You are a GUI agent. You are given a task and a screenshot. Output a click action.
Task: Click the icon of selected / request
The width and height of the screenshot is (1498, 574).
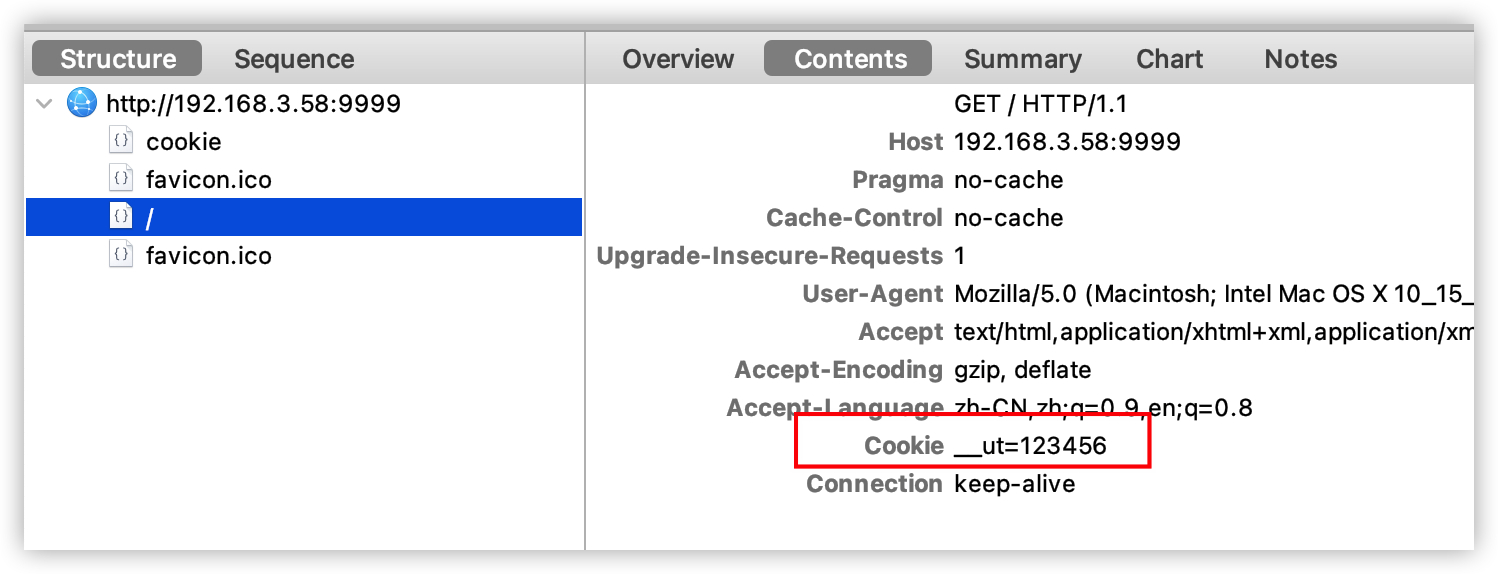tap(120, 217)
